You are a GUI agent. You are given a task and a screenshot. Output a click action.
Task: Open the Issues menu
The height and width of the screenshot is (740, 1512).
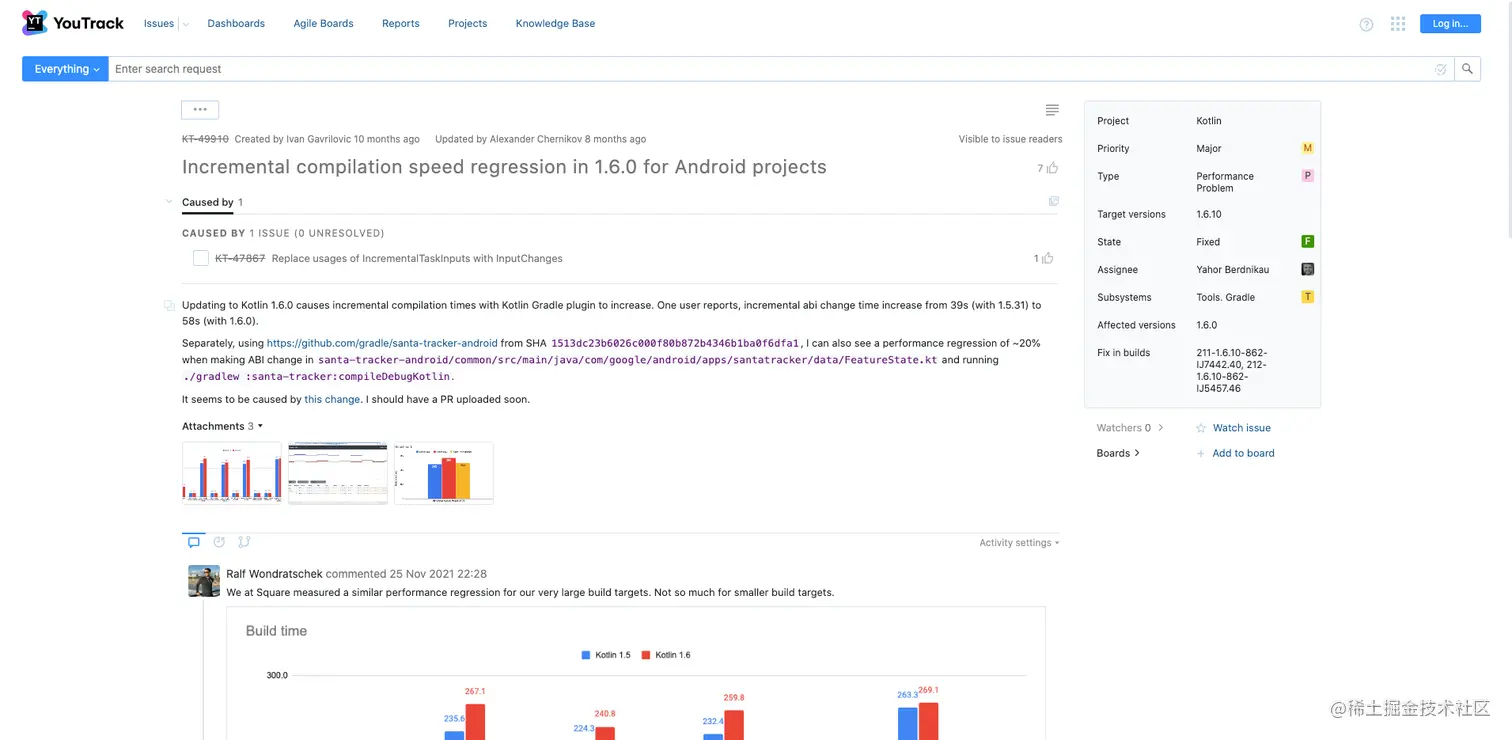click(159, 24)
